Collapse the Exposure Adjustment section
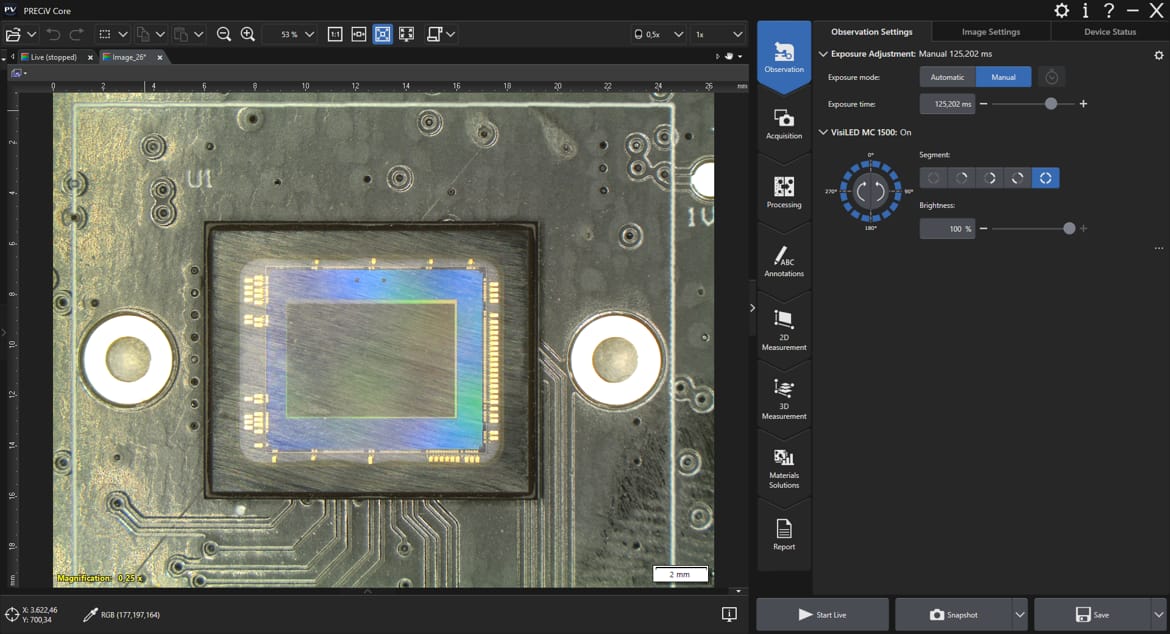 (x=823, y=54)
